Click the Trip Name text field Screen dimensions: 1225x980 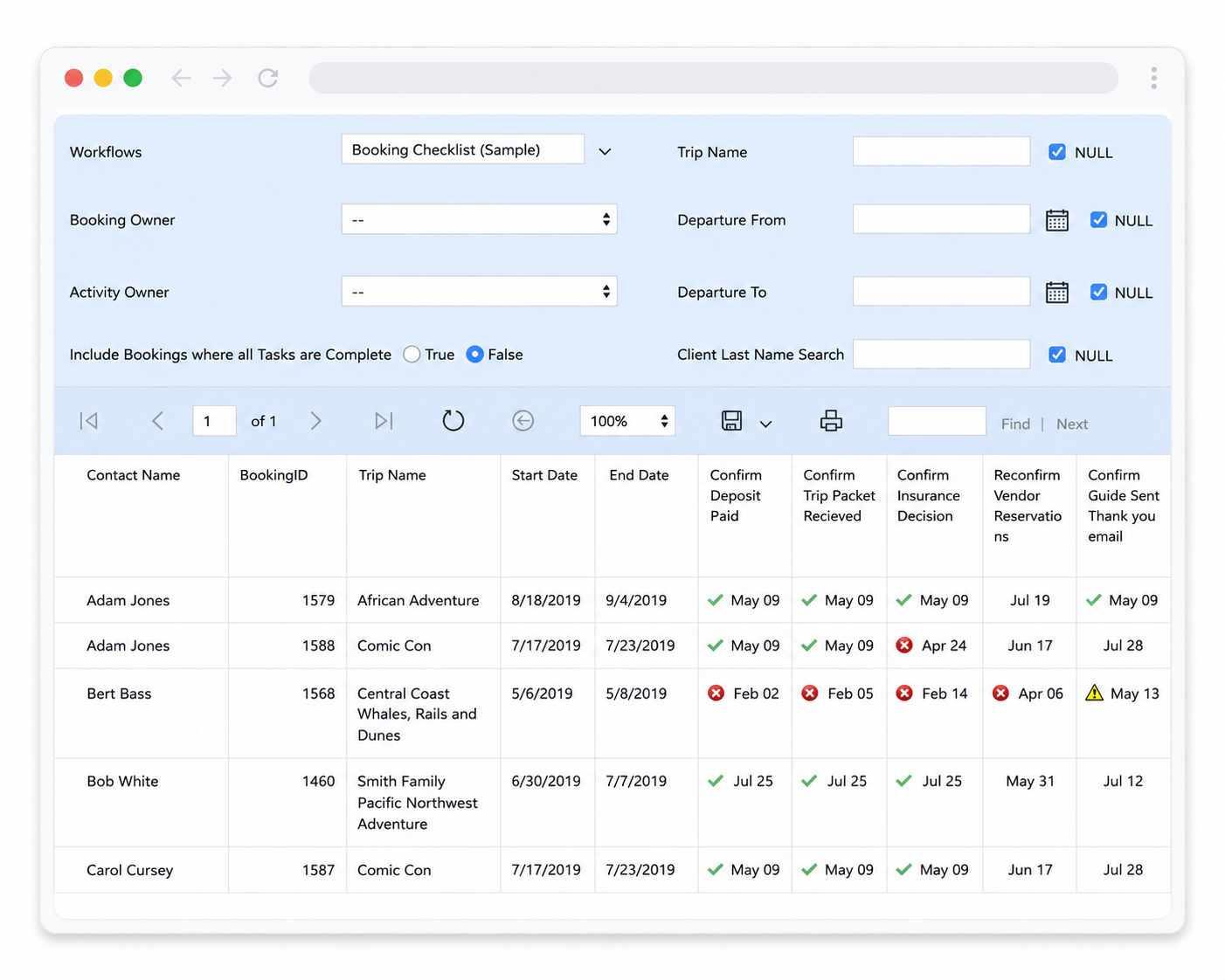[x=941, y=151]
